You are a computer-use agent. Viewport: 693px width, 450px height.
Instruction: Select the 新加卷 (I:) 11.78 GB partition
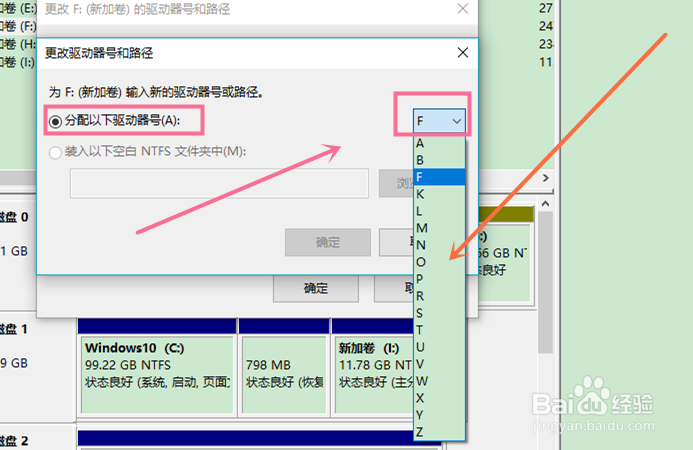(x=374, y=375)
